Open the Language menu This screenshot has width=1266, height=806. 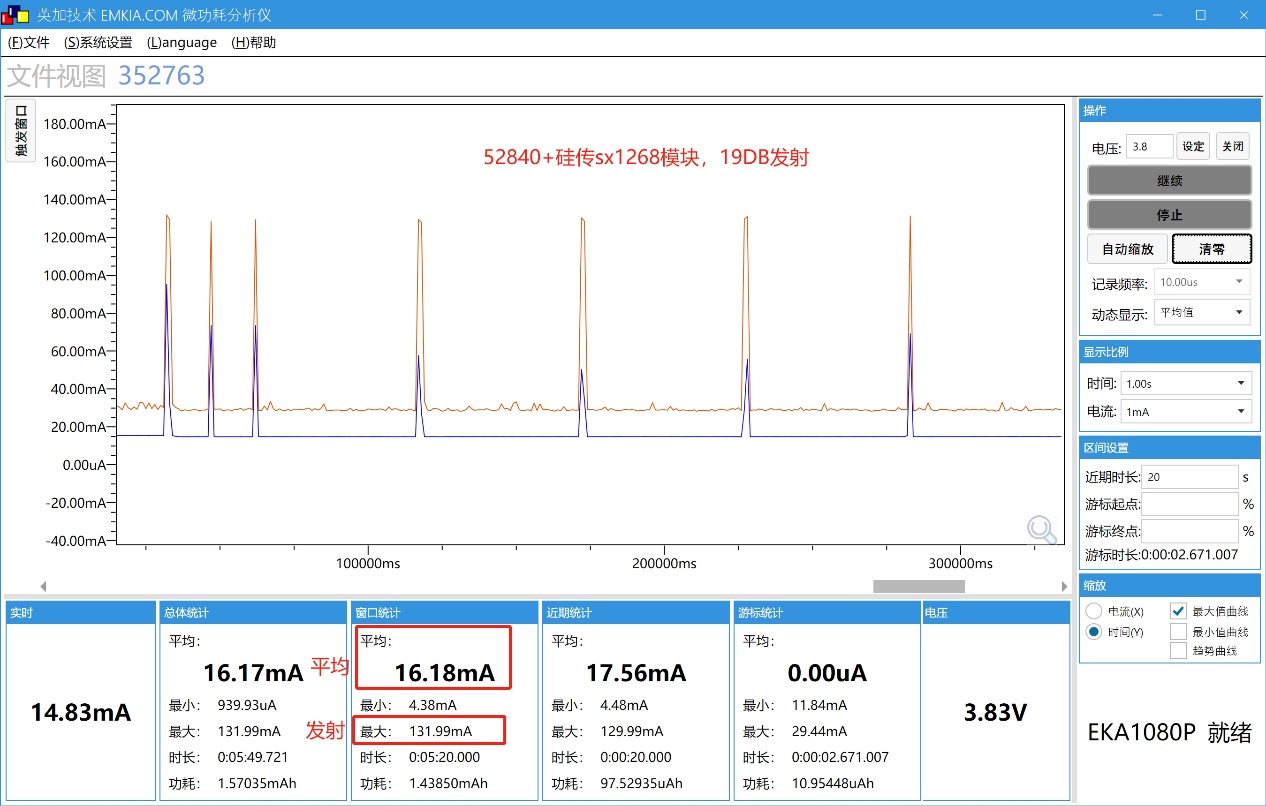pos(182,42)
